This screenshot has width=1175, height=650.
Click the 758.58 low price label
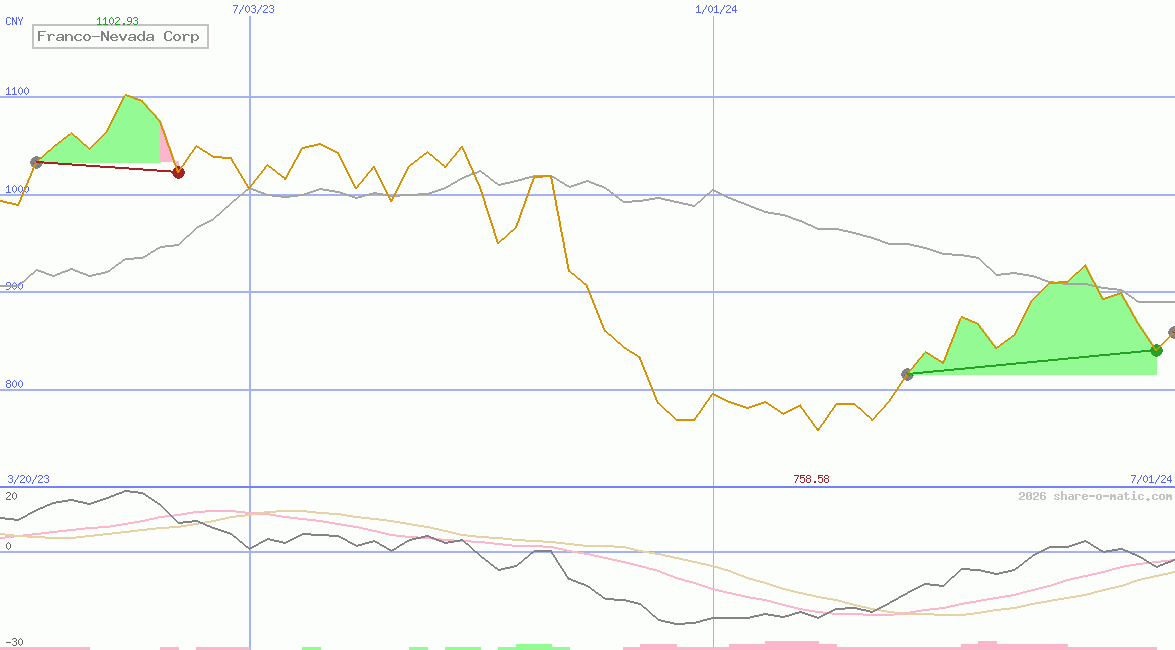click(x=811, y=479)
